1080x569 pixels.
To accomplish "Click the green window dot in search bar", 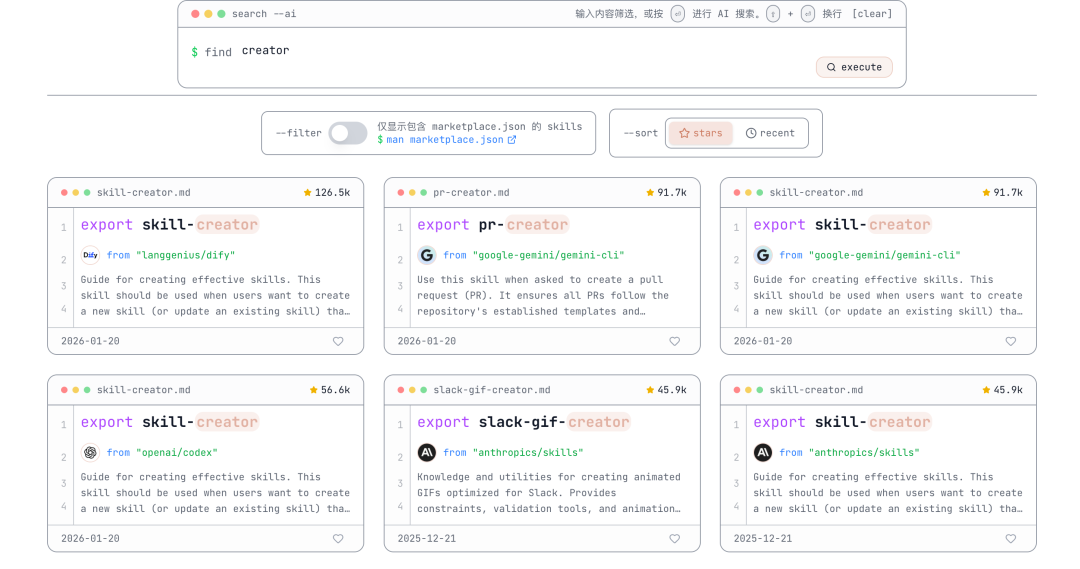I will [221, 14].
